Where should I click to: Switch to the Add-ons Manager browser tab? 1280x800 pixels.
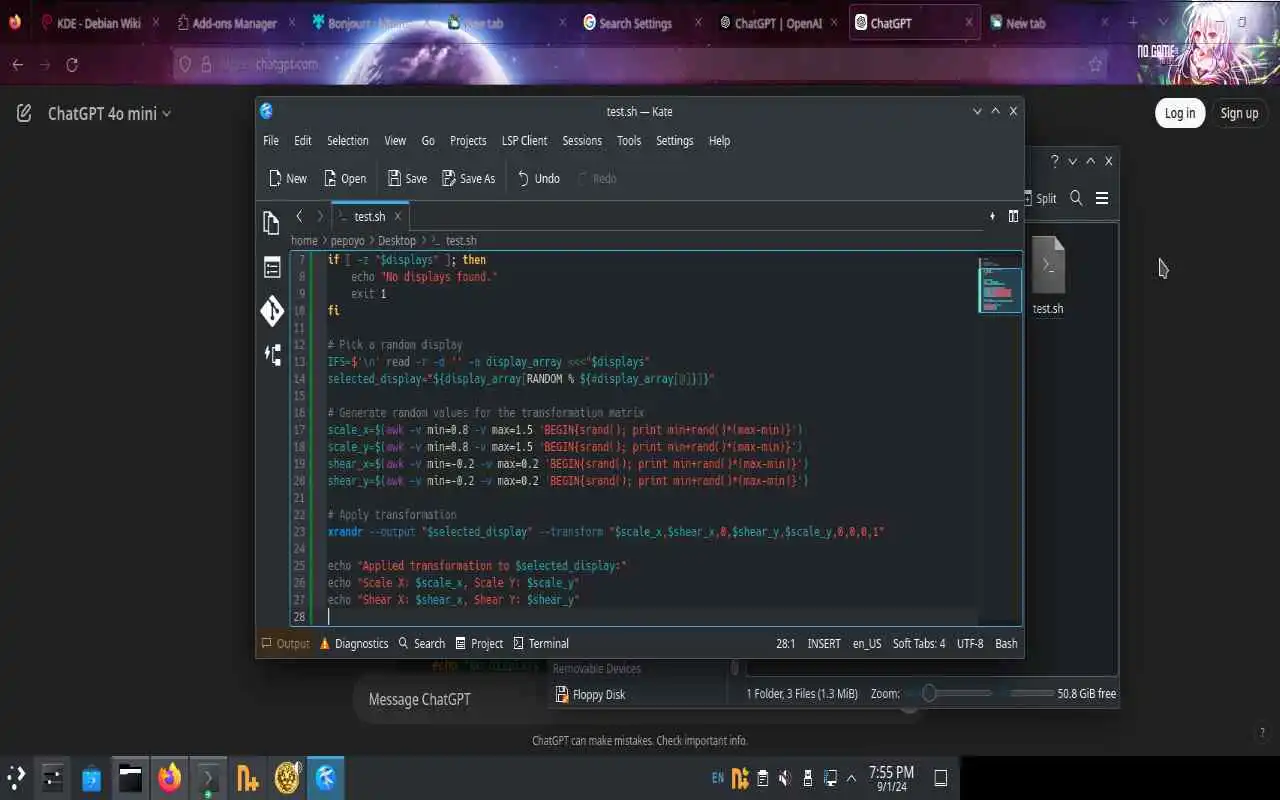234,23
